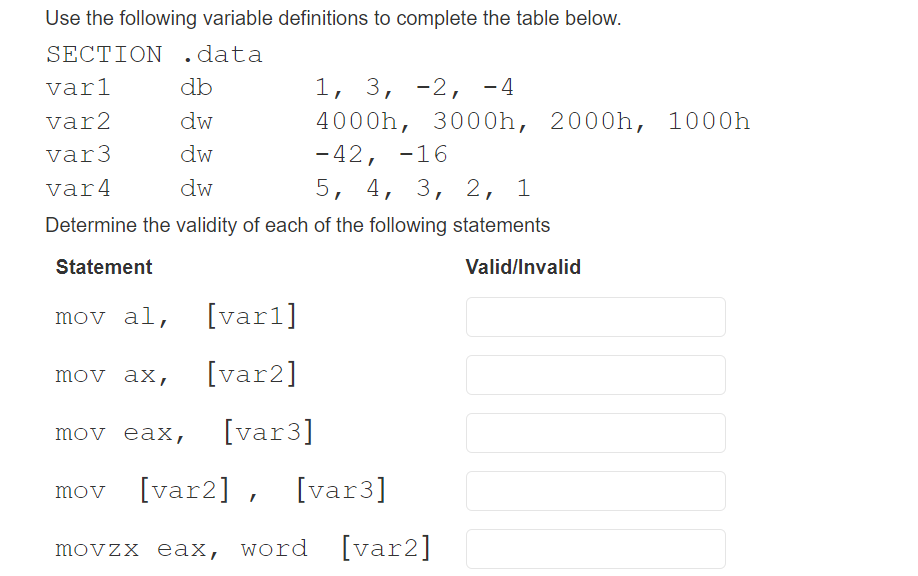This screenshot has width=918, height=576.
Task: Select the movzx eax, word [var2] statement
Action: (243, 547)
